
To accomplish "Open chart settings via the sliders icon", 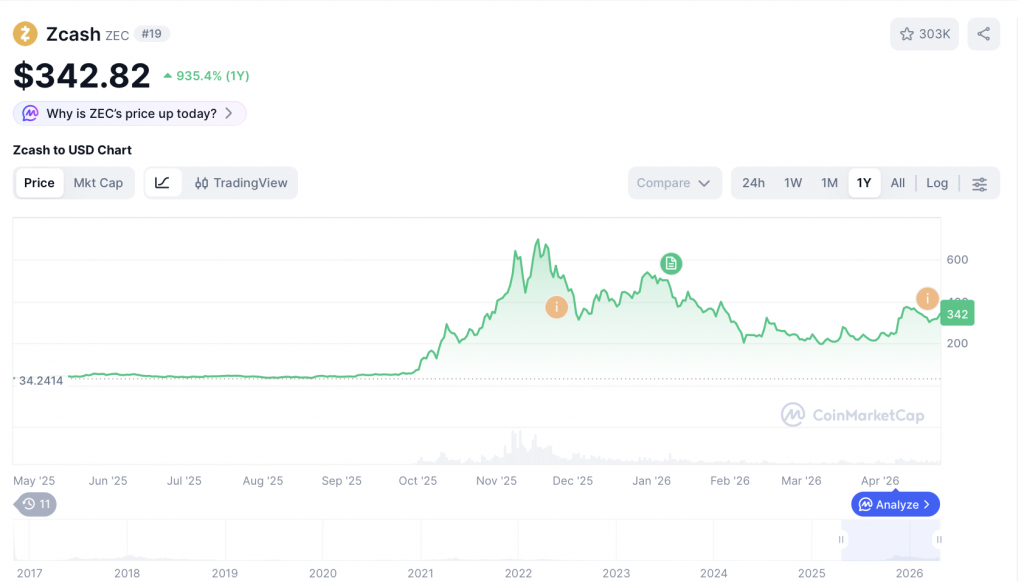I will (x=980, y=183).
